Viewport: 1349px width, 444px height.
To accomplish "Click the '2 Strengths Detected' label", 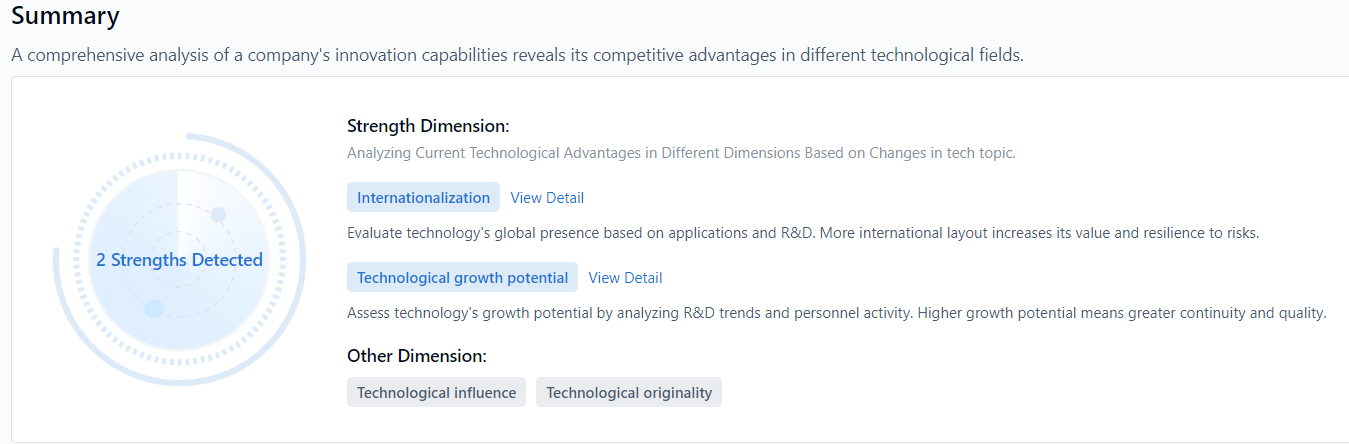I will click(179, 260).
